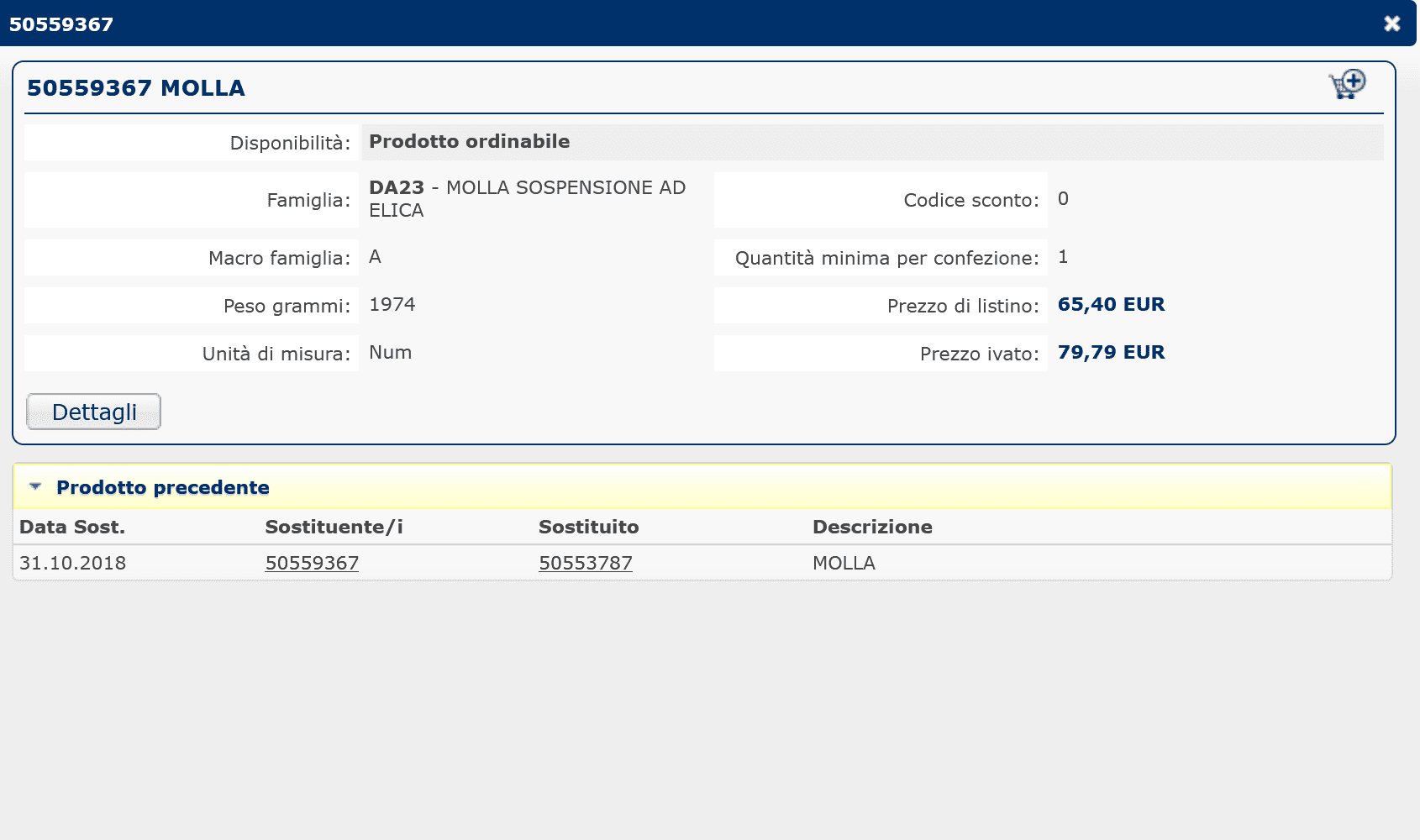
Task: Open the Sostituente link 50559367
Action: click(x=312, y=563)
